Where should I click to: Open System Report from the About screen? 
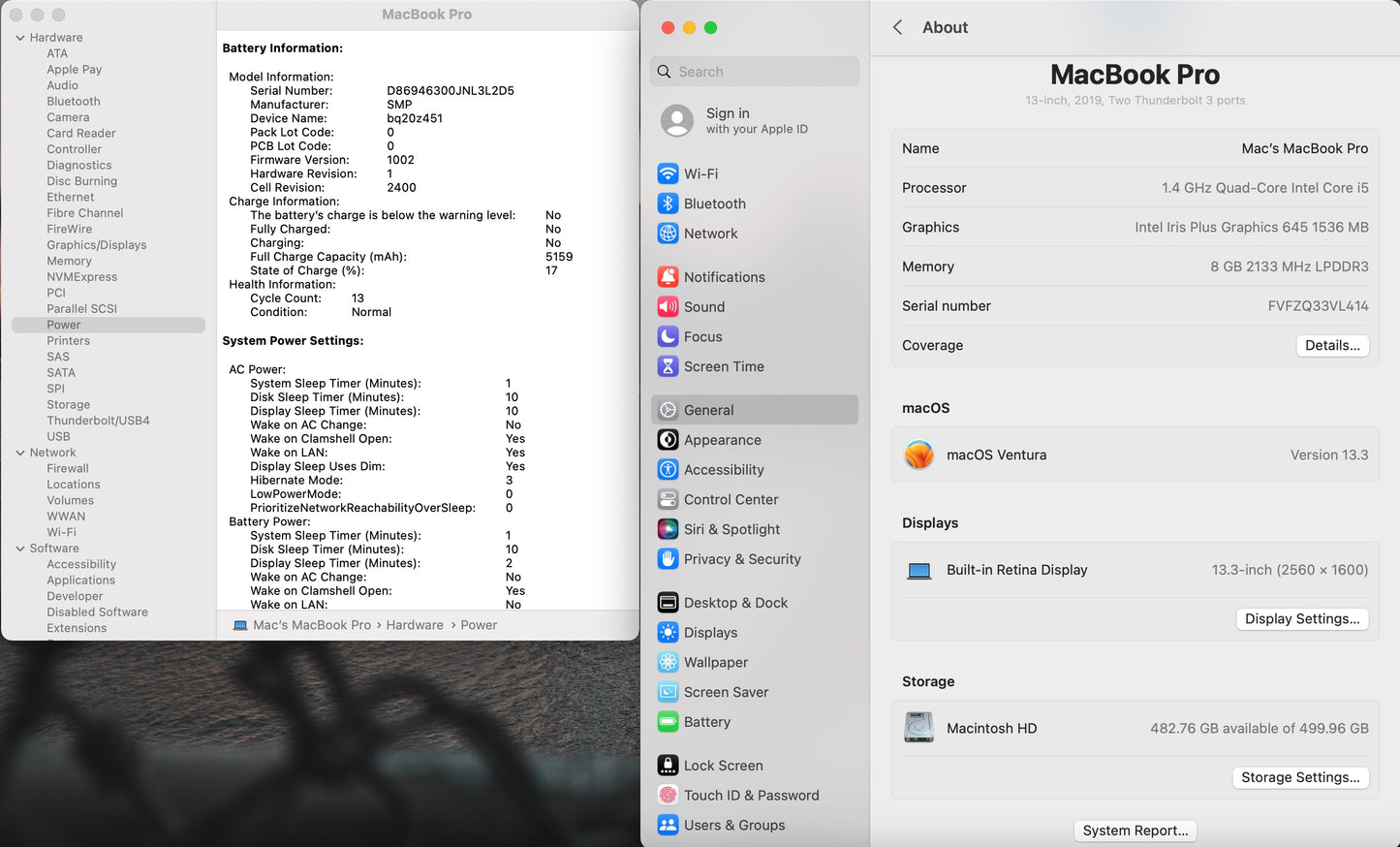pyautogui.click(x=1135, y=831)
